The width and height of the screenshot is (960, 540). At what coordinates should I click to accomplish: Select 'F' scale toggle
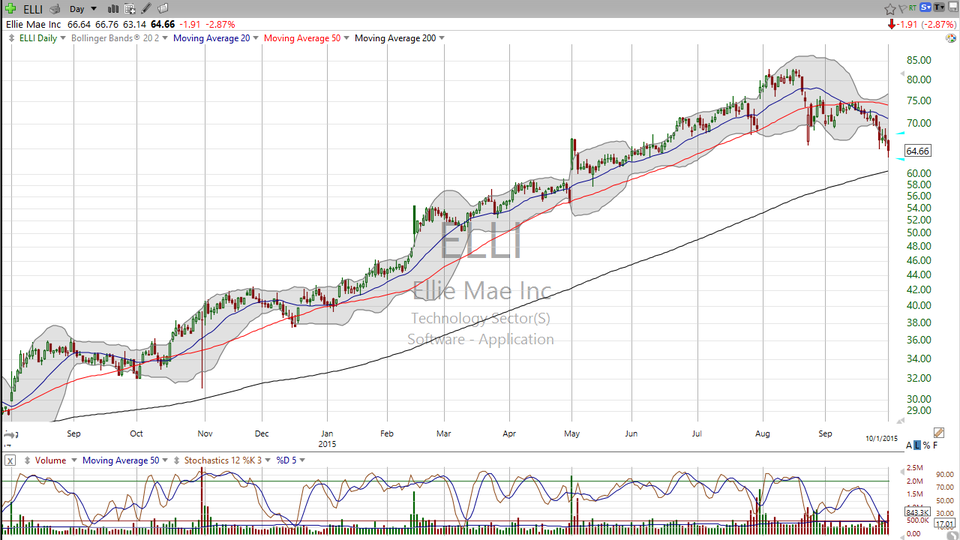(x=936, y=445)
